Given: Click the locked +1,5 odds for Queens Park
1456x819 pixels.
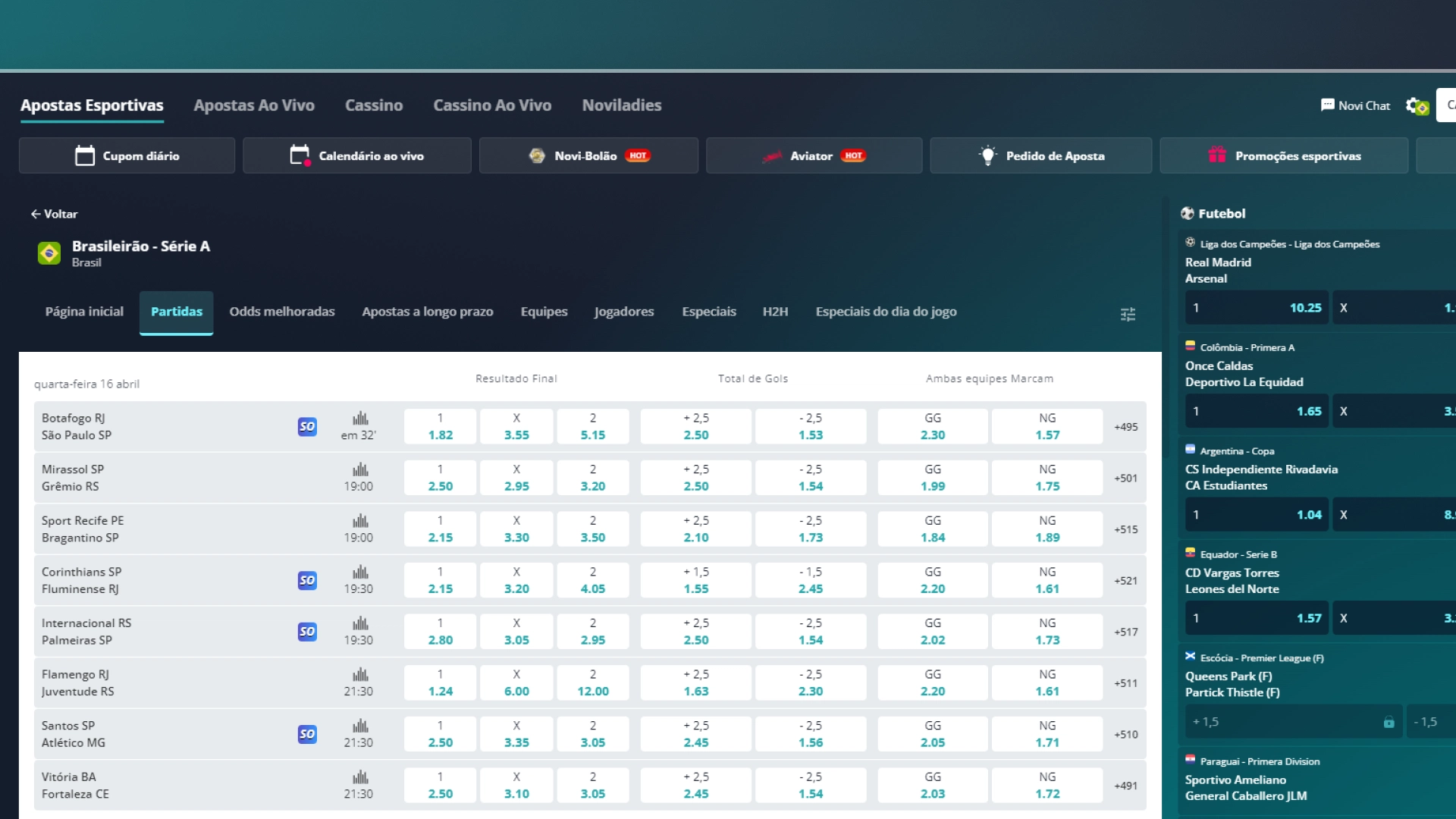Looking at the screenshot, I should coord(1294,722).
